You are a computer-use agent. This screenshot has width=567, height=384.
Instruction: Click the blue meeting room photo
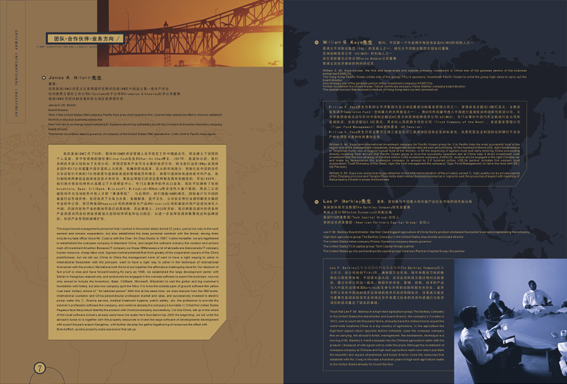(x=511, y=321)
